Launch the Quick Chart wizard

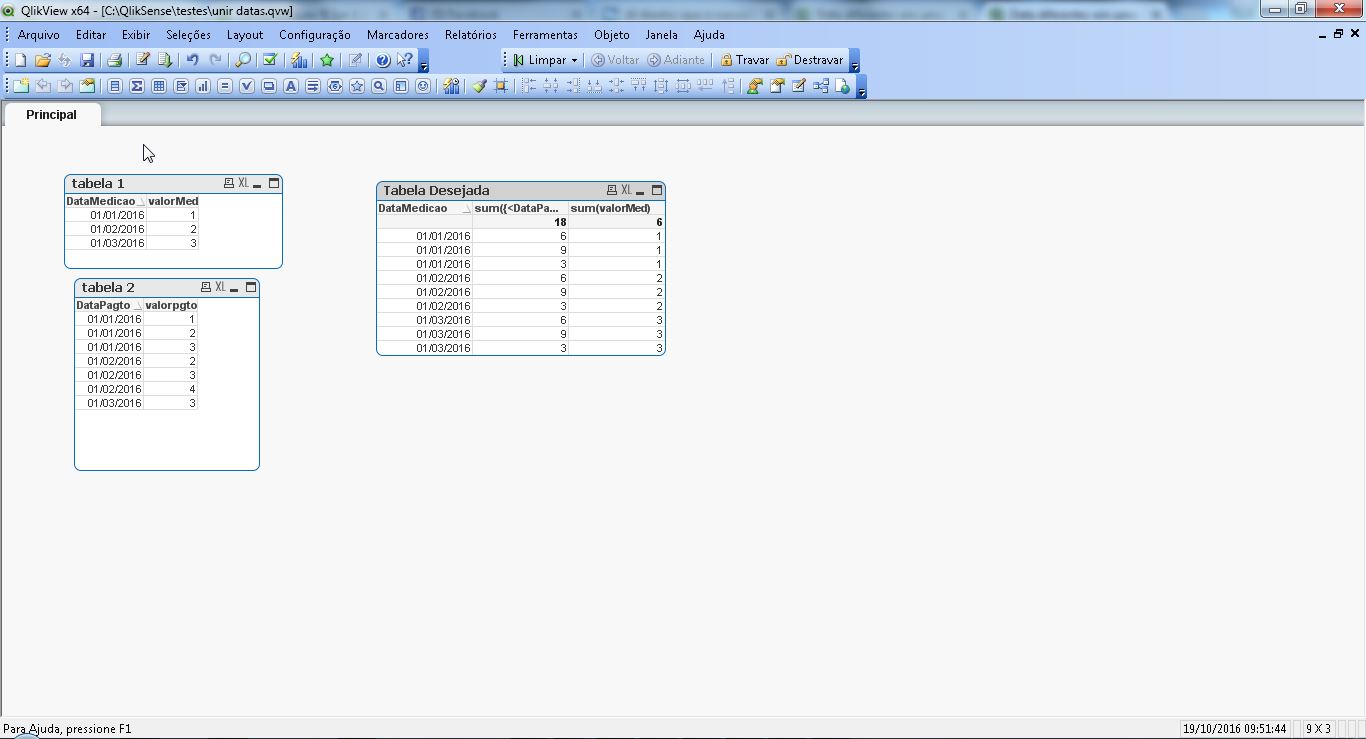coord(299,60)
